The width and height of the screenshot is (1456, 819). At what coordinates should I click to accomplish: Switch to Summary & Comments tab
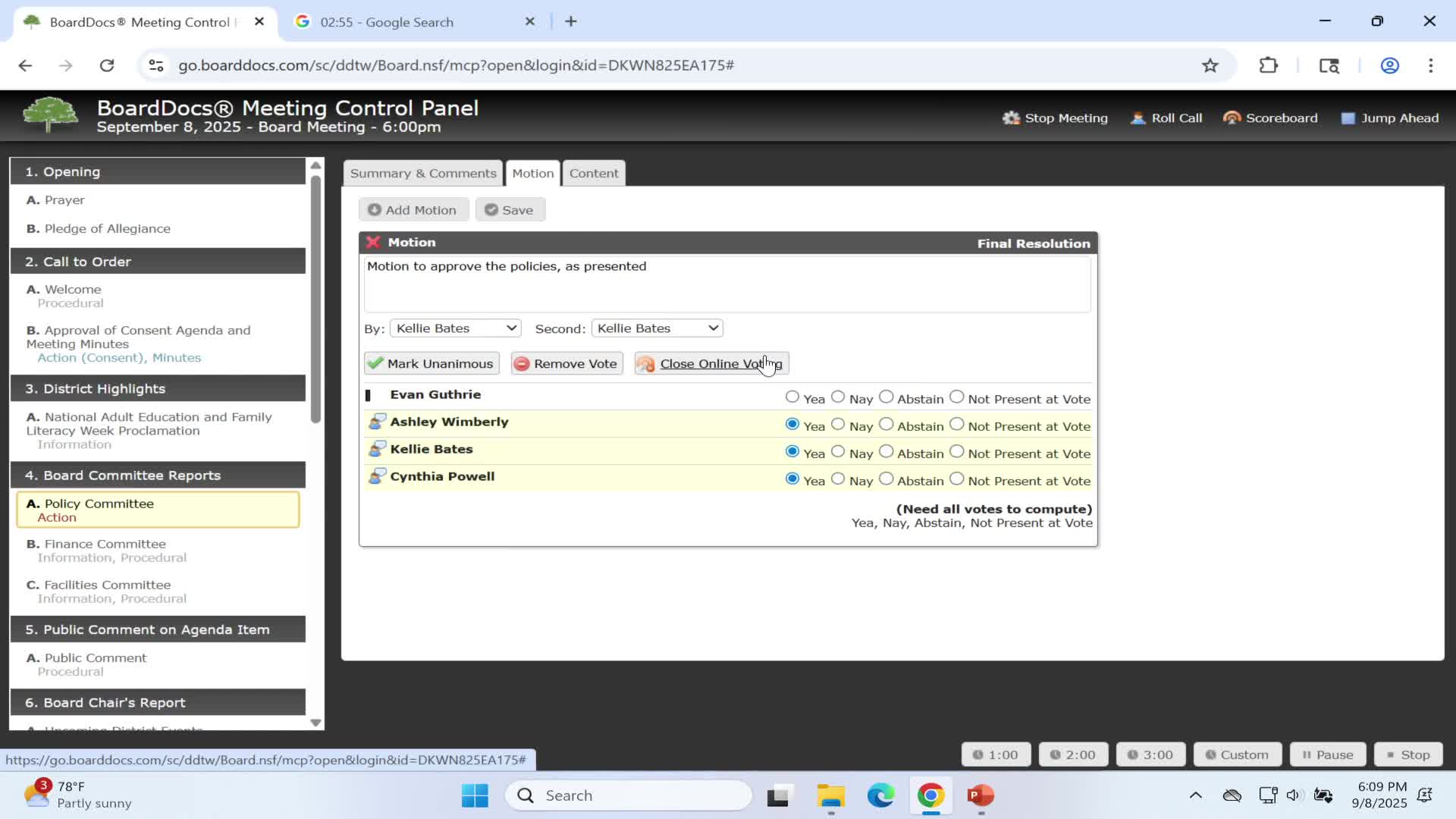point(422,174)
